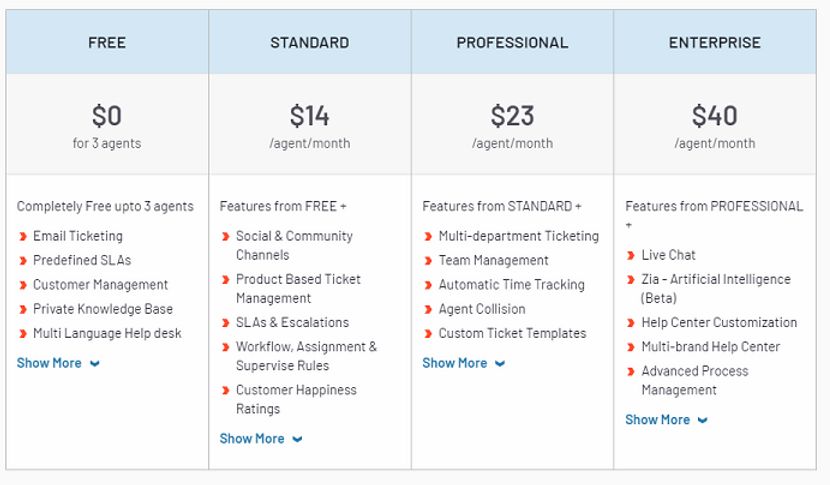Screen dimensions: 830x485
Task: Click the bullet icon next to Agent Collision
Action: (428, 310)
